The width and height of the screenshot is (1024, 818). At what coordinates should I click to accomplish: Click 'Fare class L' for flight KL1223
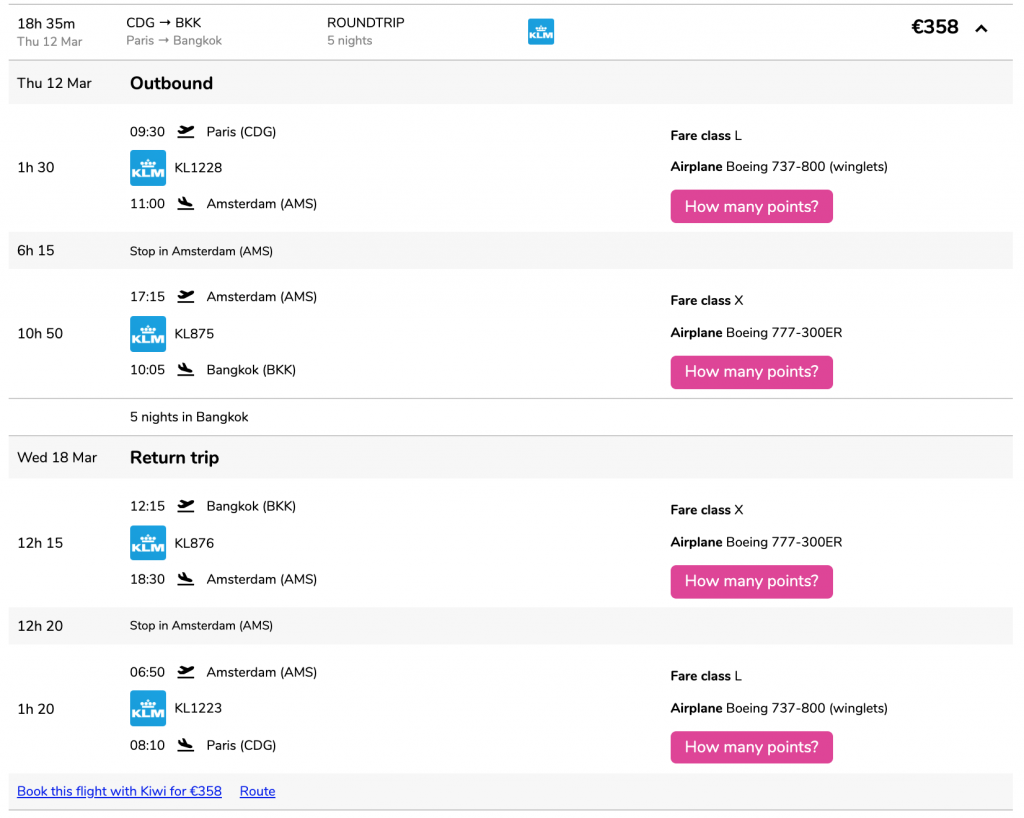706,676
